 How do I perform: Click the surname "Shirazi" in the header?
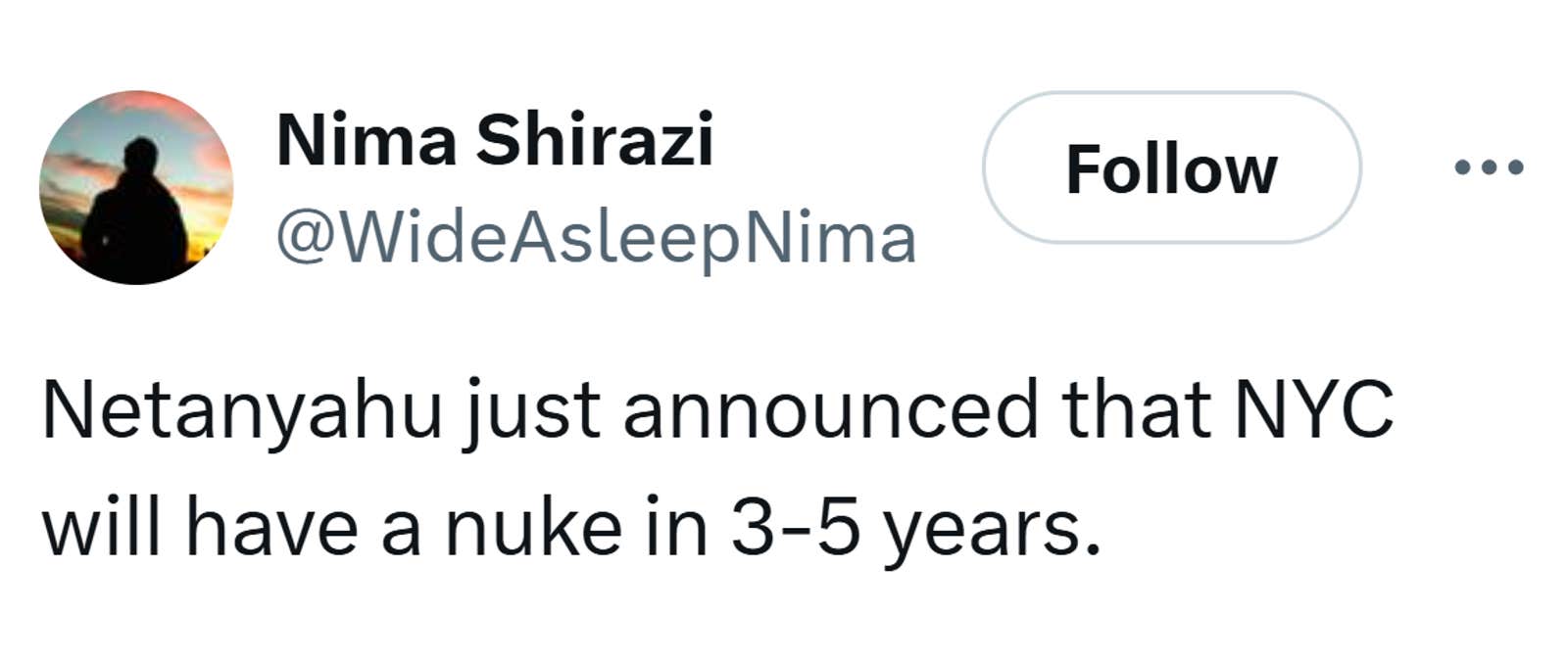[x=595, y=140]
